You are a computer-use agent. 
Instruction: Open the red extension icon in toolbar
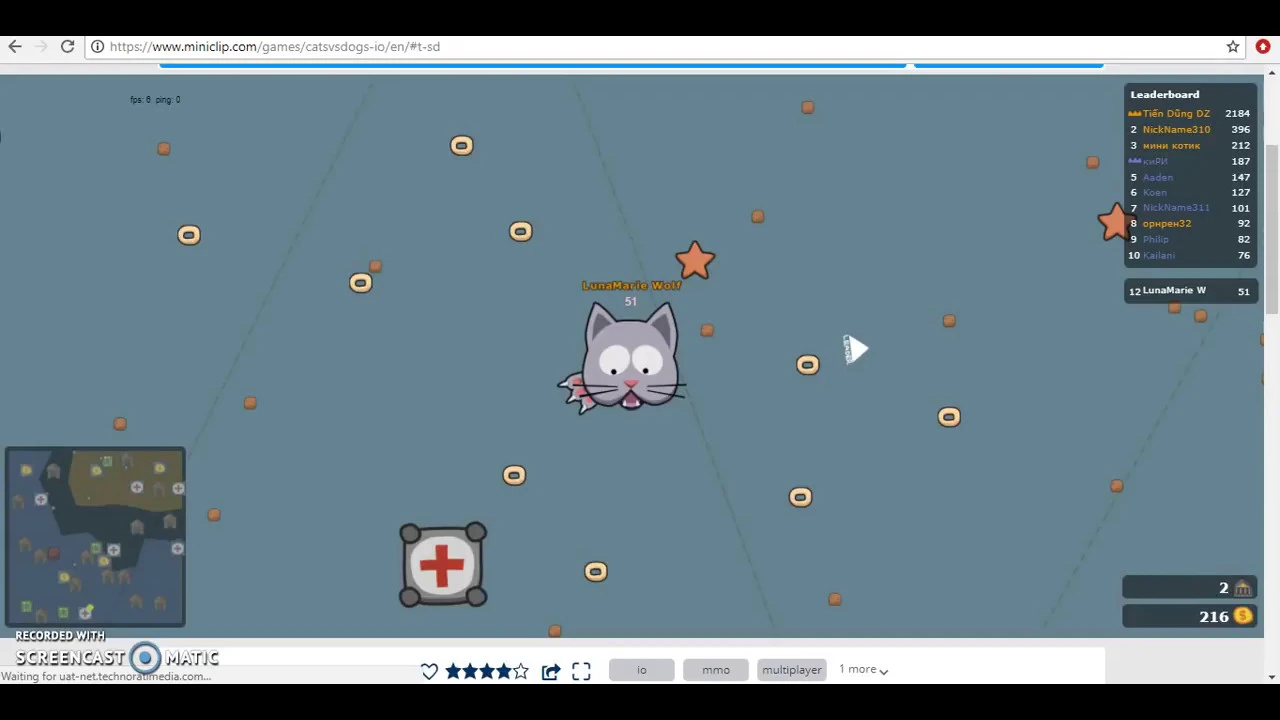pyautogui.click(x=1262, y=46)
